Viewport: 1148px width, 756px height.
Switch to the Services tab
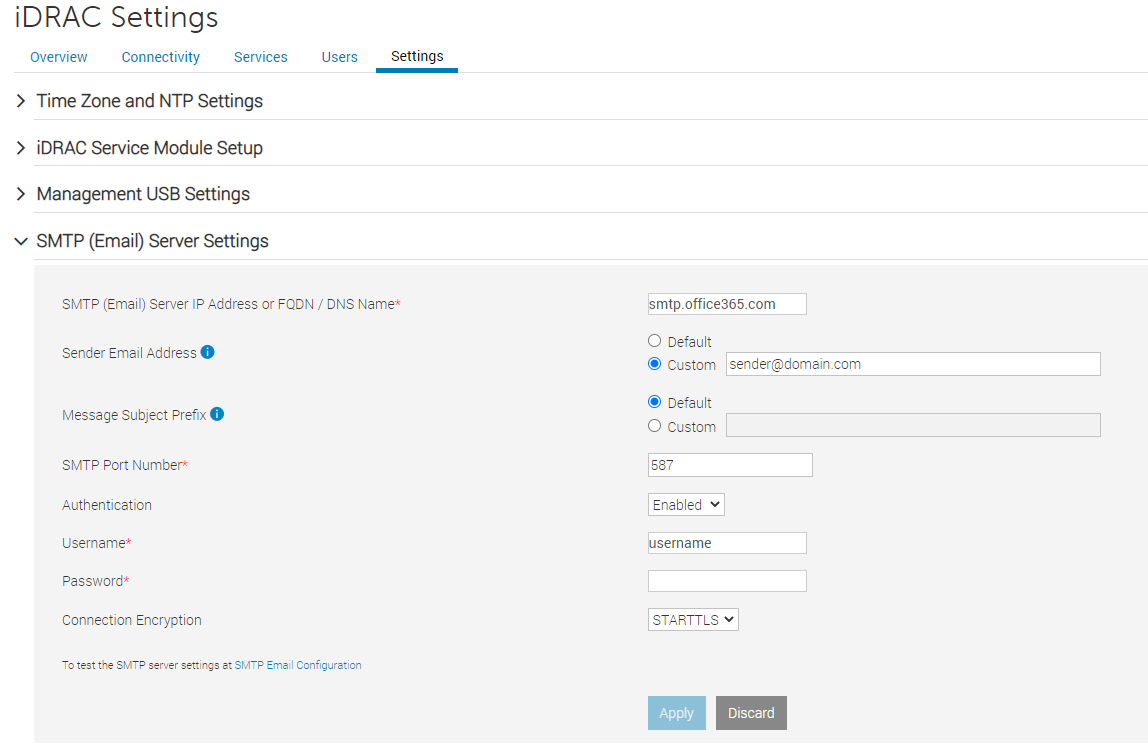click(260, 57)
